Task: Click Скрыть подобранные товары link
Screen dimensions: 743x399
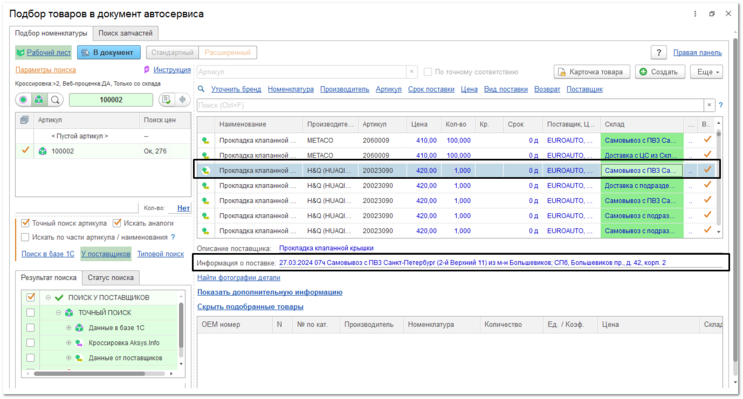Action: [250, 307]
